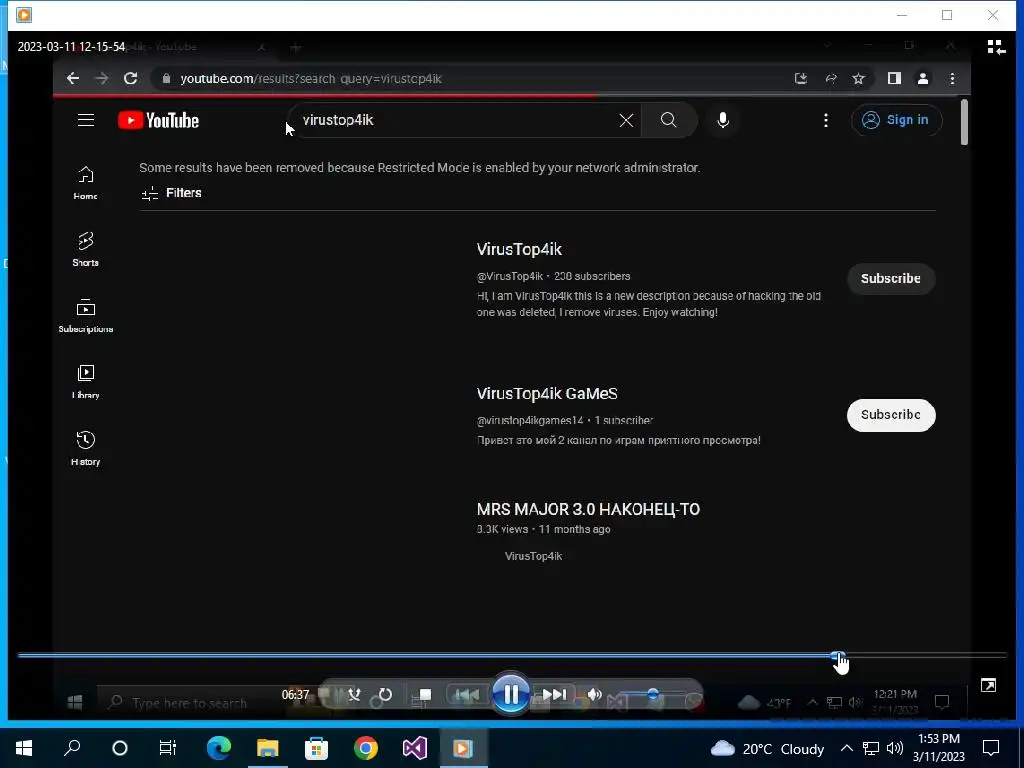Open Windows search from the taskbar magnifier
Image resolution: width=1024 pixels, height=768 pixels.
click(72, 748)
